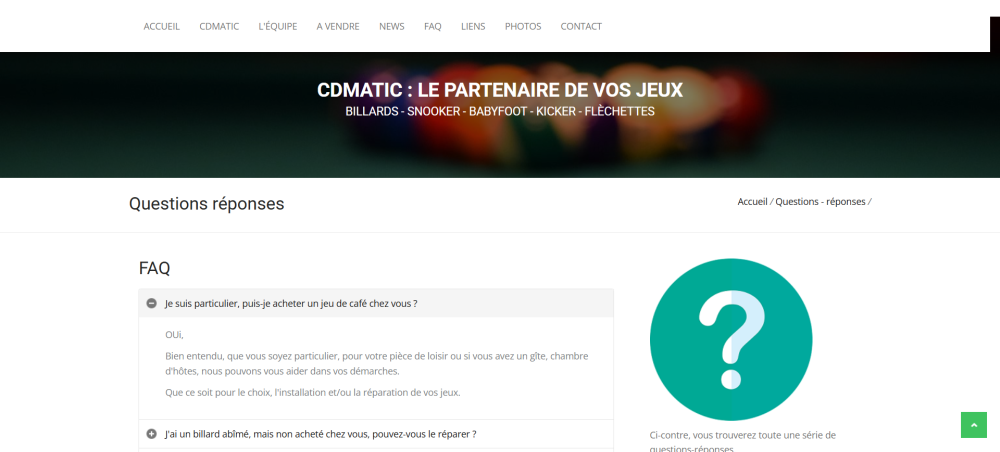Open the CONTACT page
This screenshot has width=1000, height=452.
click(x=581, y=26)
